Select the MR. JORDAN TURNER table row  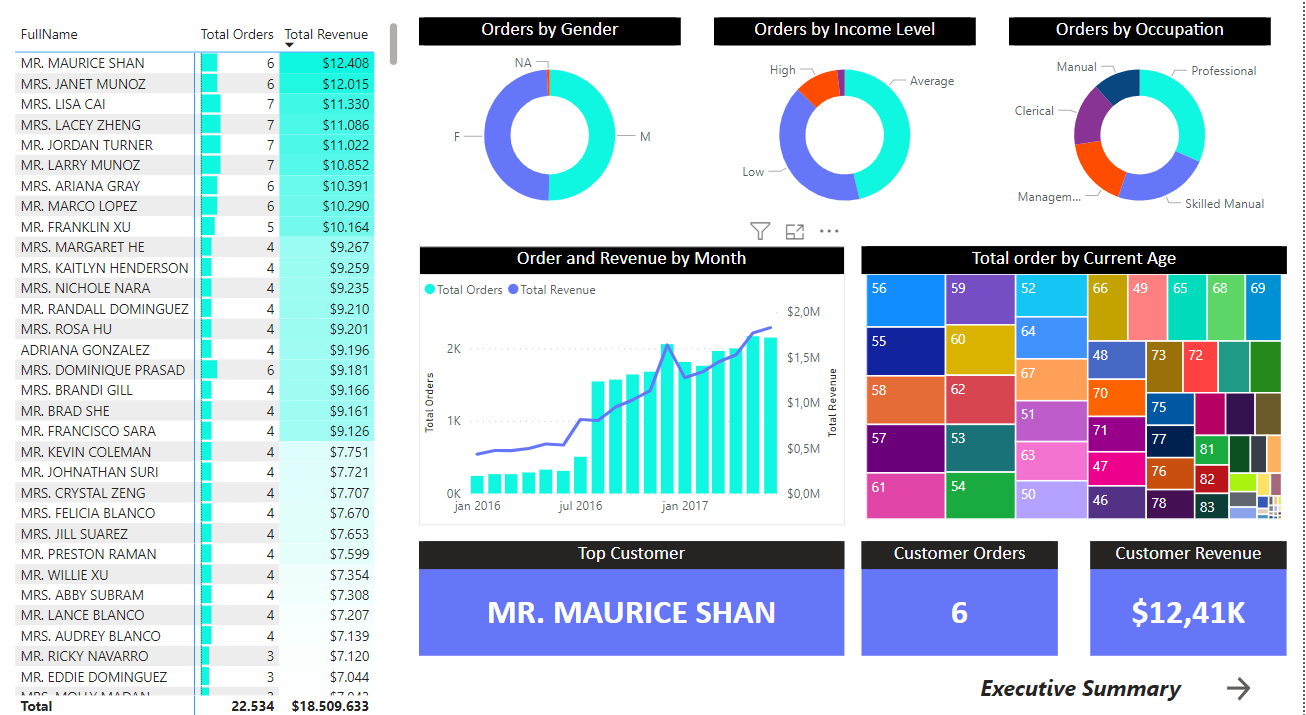coord(195,145)
